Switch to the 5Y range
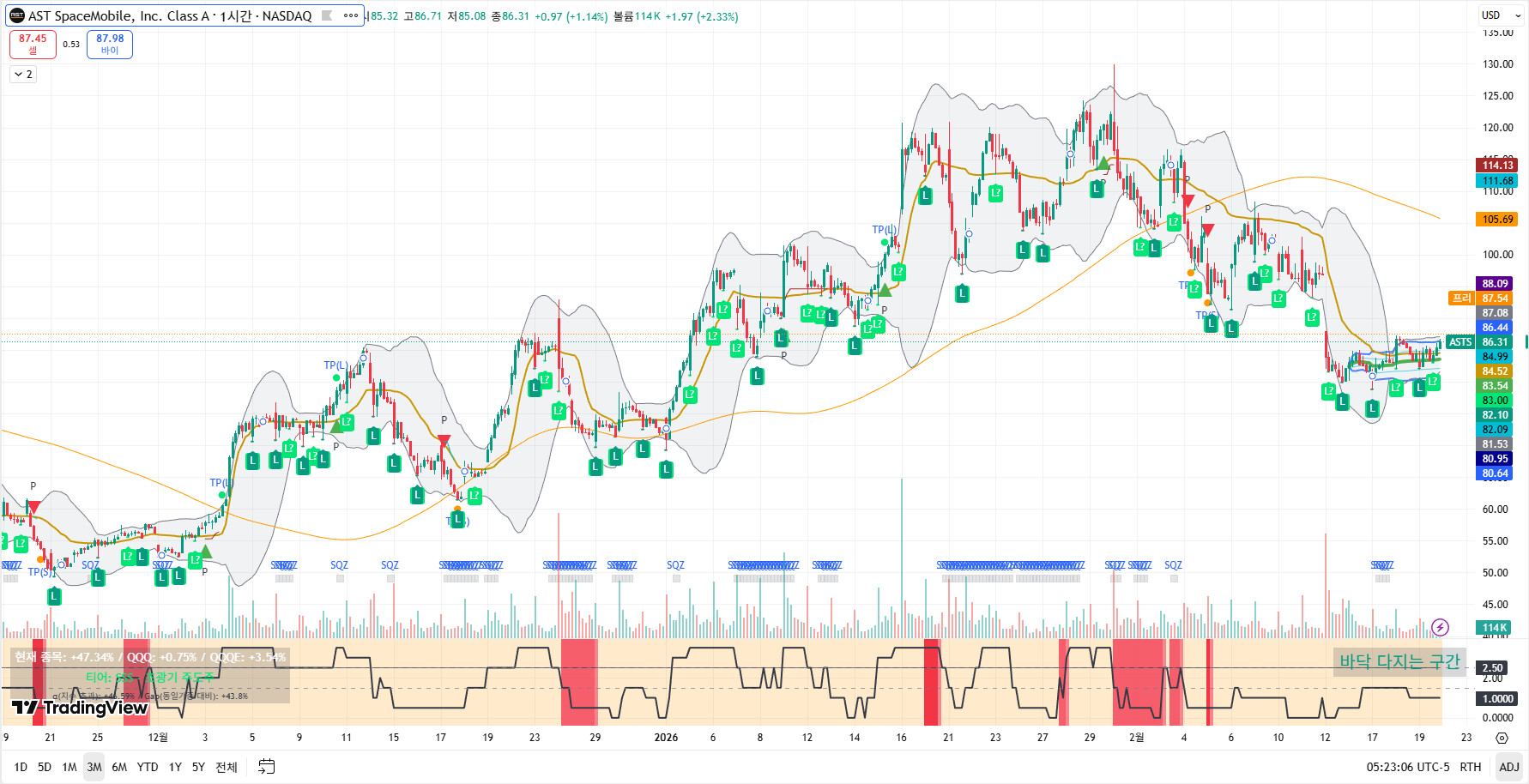 coord(198,767)
